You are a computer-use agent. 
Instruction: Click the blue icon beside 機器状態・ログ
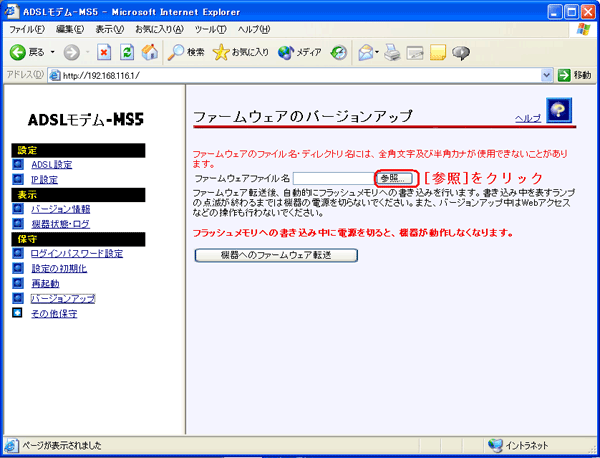click(x=18, y=223)
